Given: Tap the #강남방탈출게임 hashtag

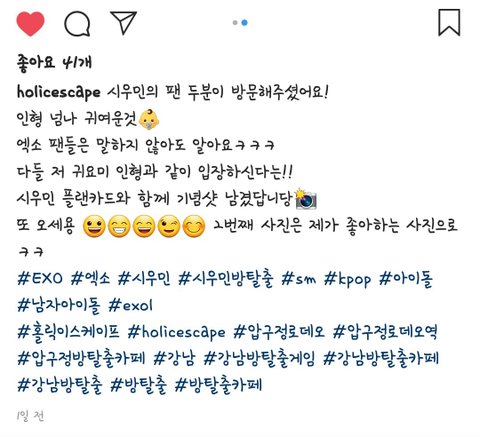Looking at the screenshot, I should coord(259,359).
